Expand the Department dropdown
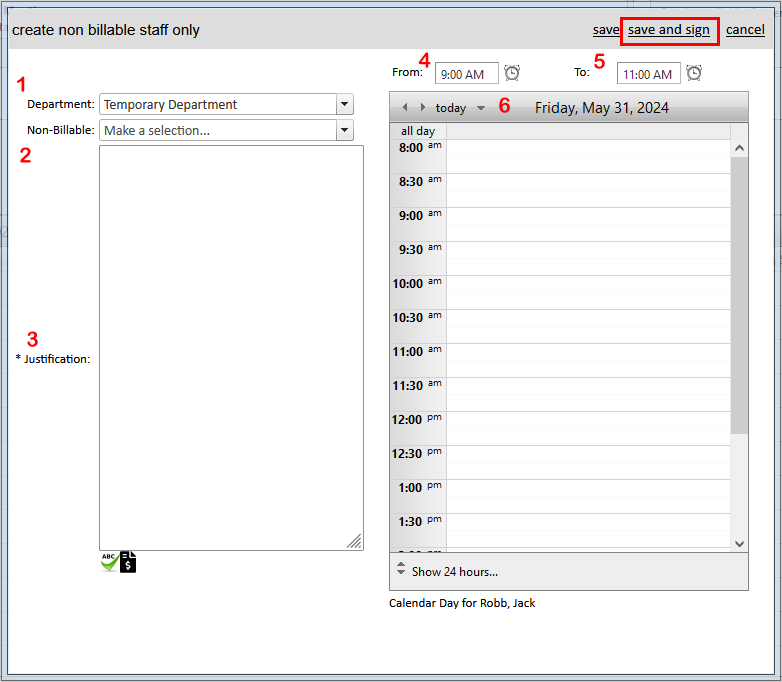This screenshot has width=782, height=682. 345,104
